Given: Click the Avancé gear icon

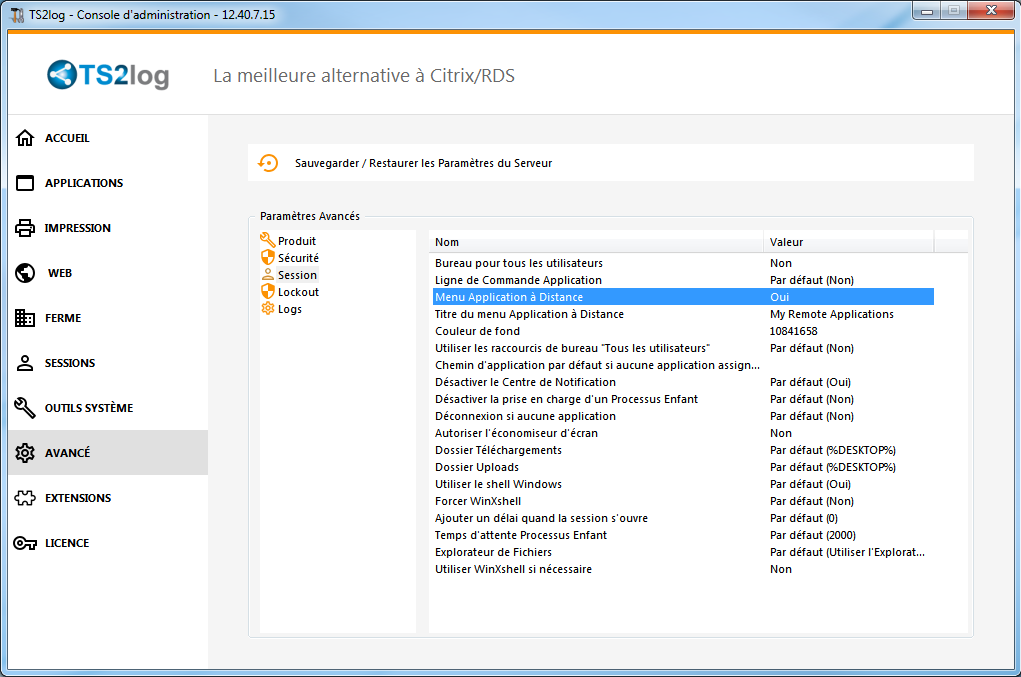Looking at the screenshot, I should pos(25,452).
